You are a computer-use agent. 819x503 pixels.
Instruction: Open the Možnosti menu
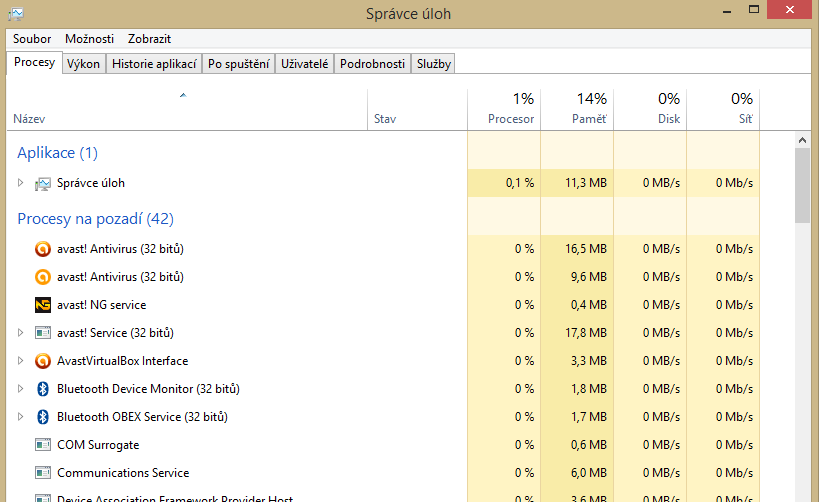(89, 39)
